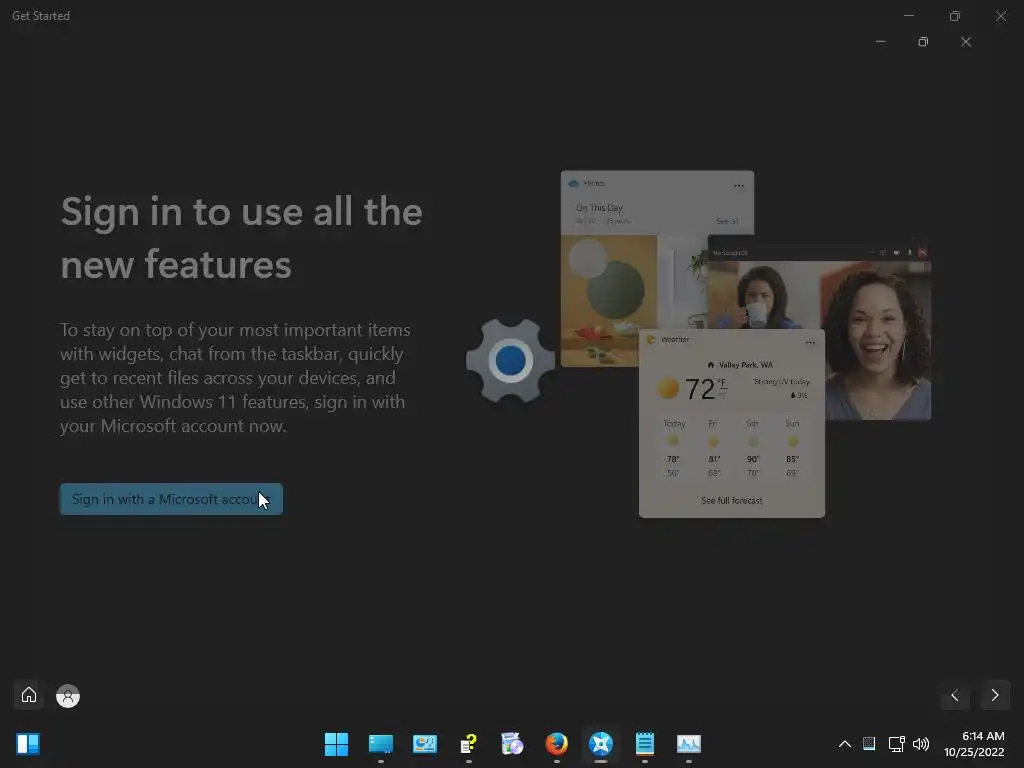This screenshot has height=768, width=1024.
Task: Open the yellow question mark taskbar app
Action: coord(468,744)
